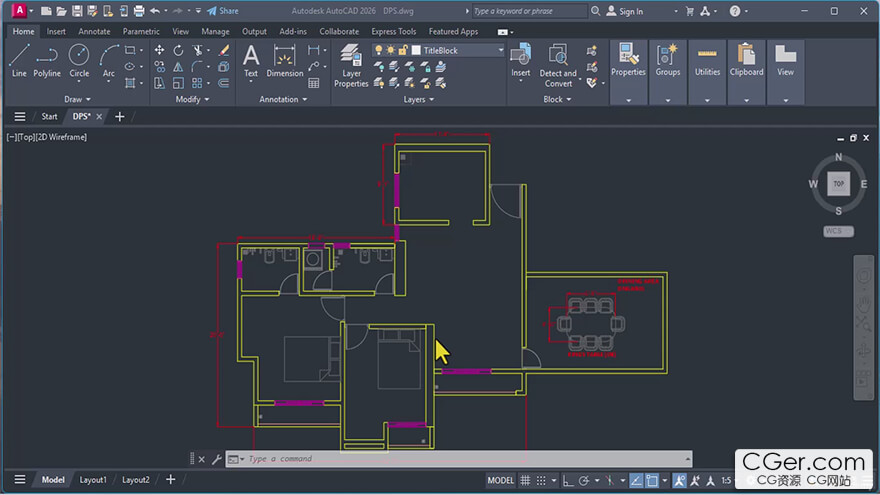Toggle polar tracking in status bar
Screen dimensions: 880x495
[x=584, y=480]
